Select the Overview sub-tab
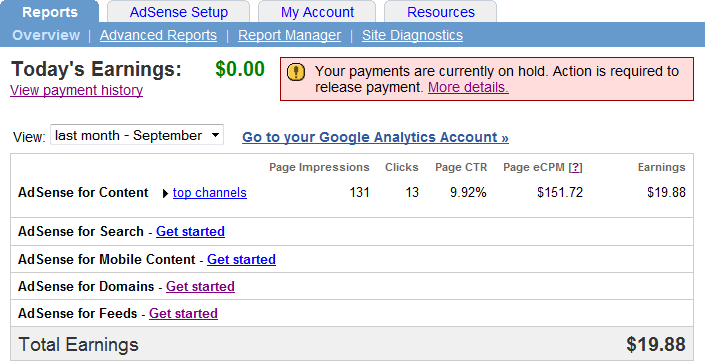 pos(46,35)
